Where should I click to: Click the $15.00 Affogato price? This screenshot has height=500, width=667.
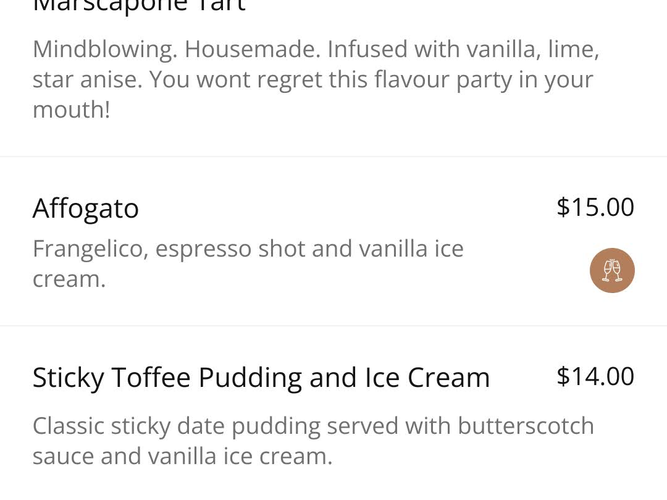(x=595, y=207)
